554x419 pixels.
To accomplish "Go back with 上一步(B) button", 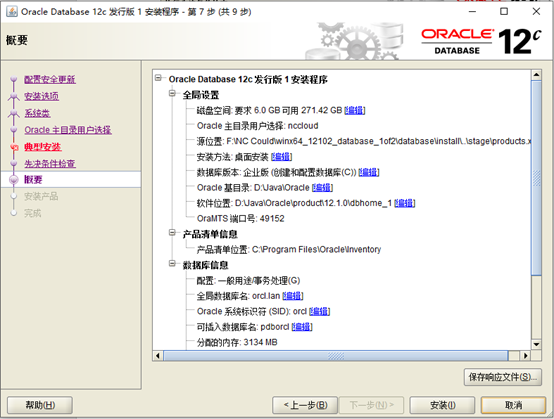I will tap(305, 405).
